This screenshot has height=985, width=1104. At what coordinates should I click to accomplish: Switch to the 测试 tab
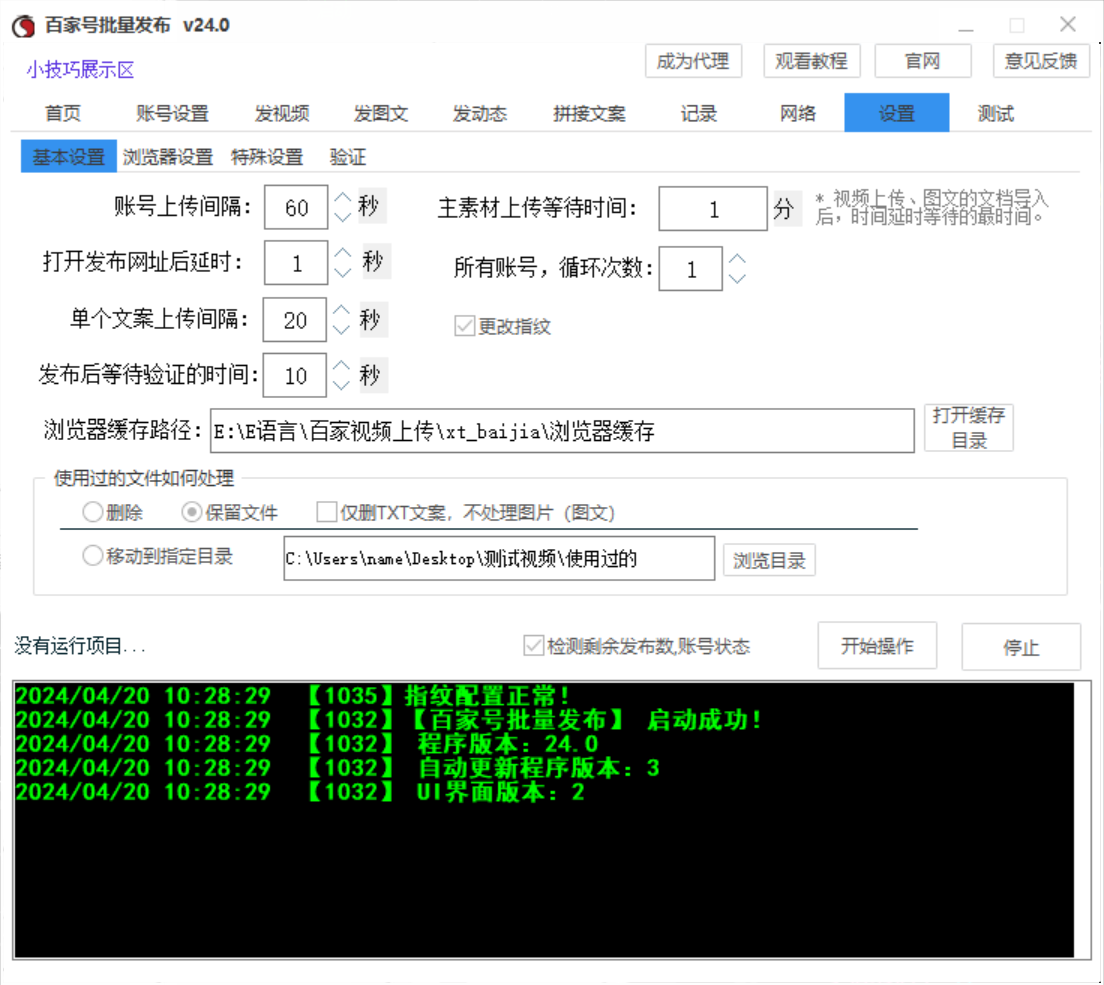click(x=996, y=113)
